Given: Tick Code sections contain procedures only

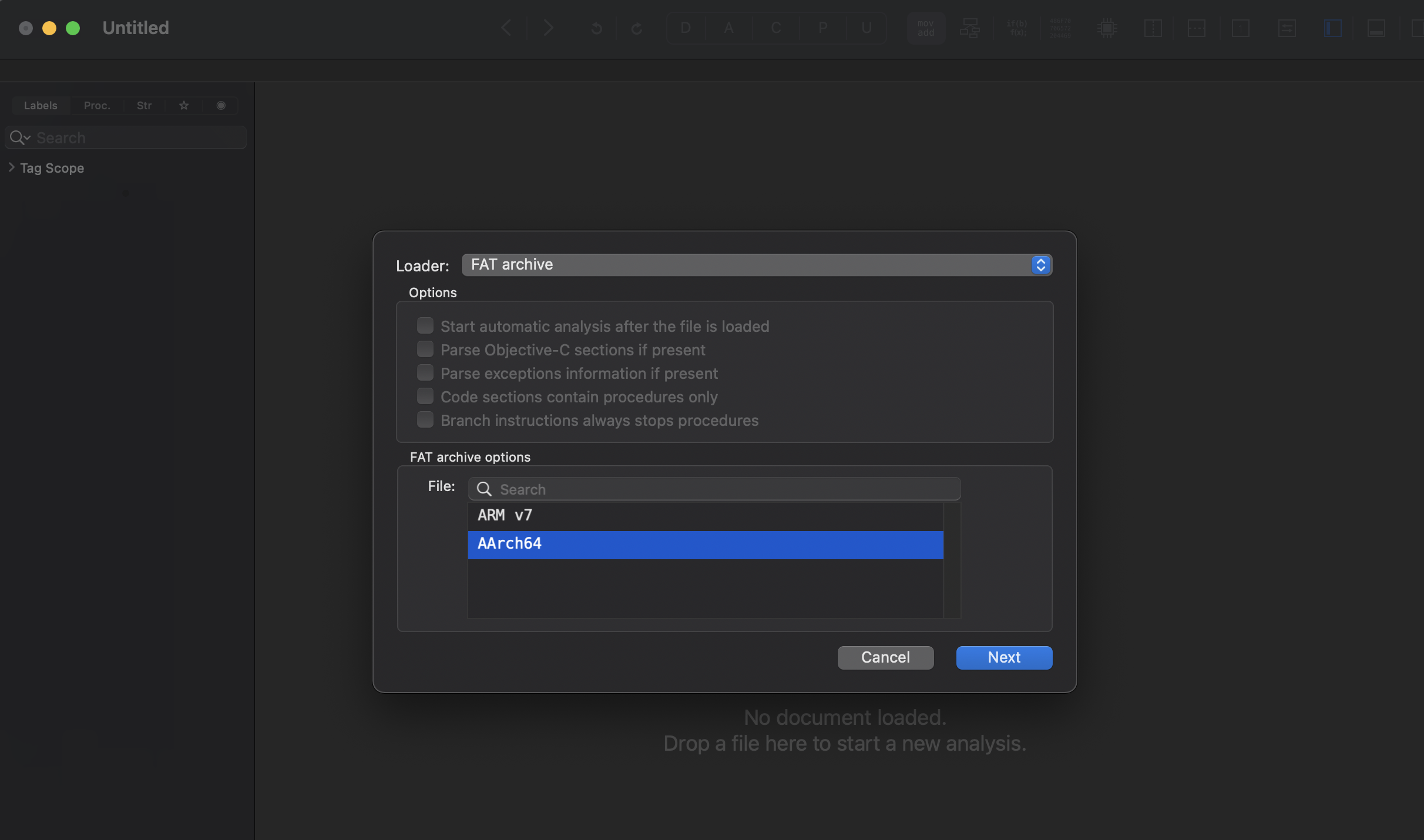Looking at the screenshot, I should 425,396.
